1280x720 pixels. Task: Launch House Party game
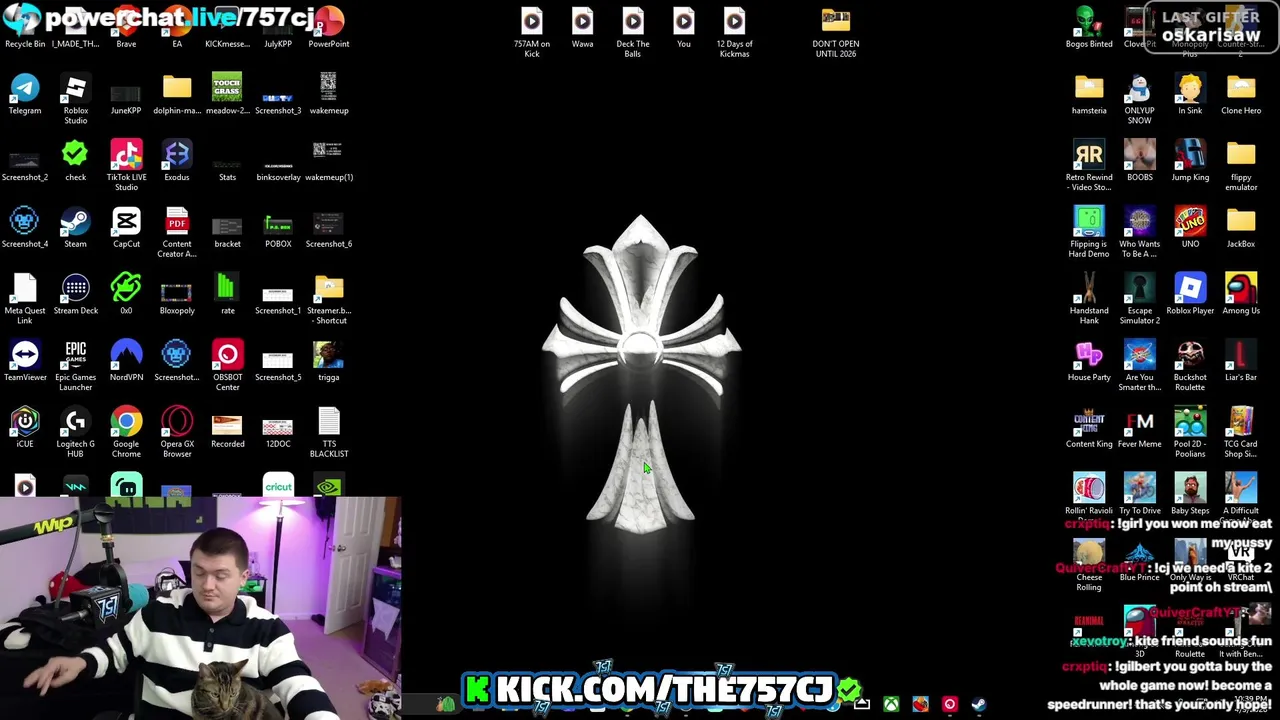click(1089, 360)
